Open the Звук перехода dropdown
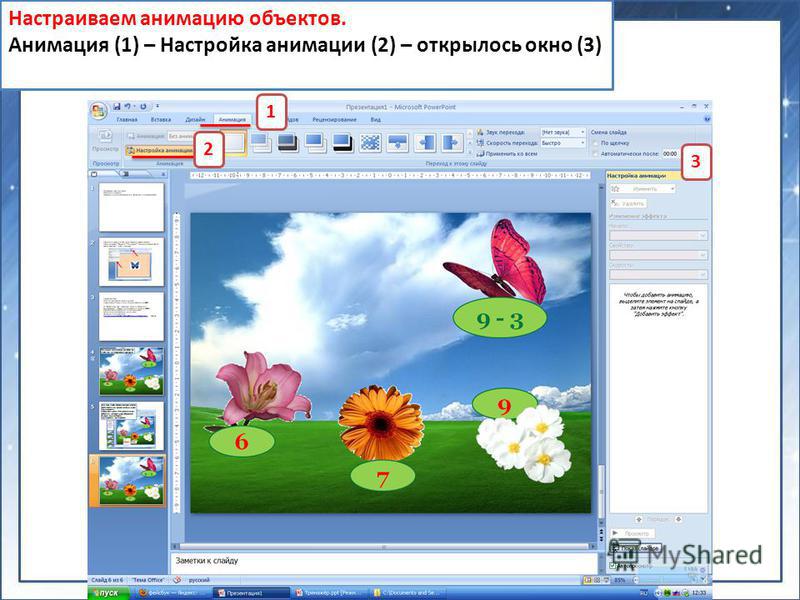800x600 pixels. tap(563, 132)
